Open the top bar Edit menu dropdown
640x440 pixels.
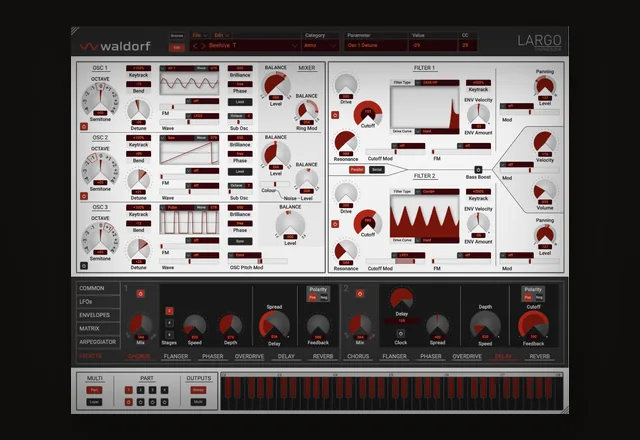(222, 36)
